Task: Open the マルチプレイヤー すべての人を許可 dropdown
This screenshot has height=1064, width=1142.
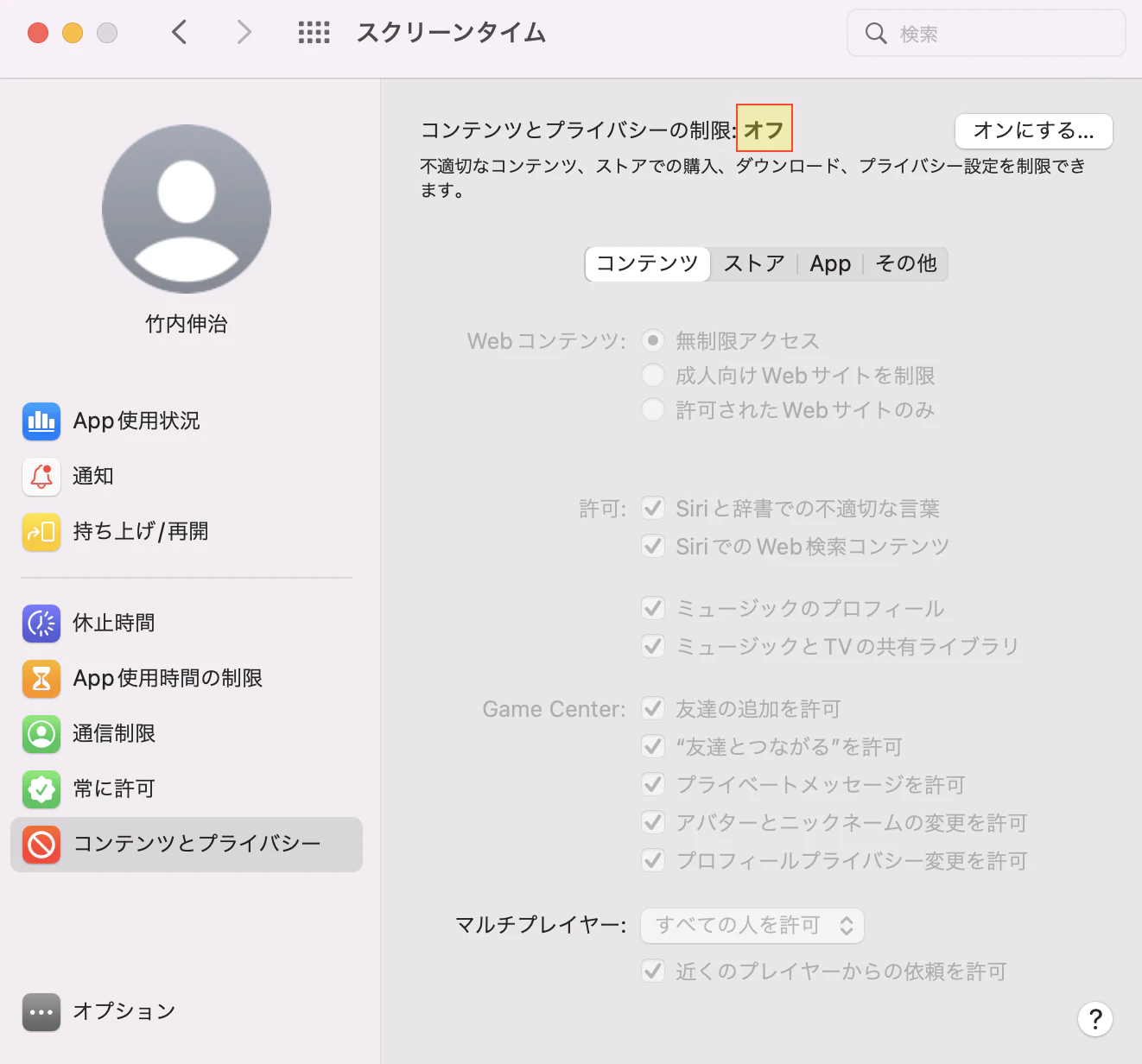Action: click(x=752, y=926)
